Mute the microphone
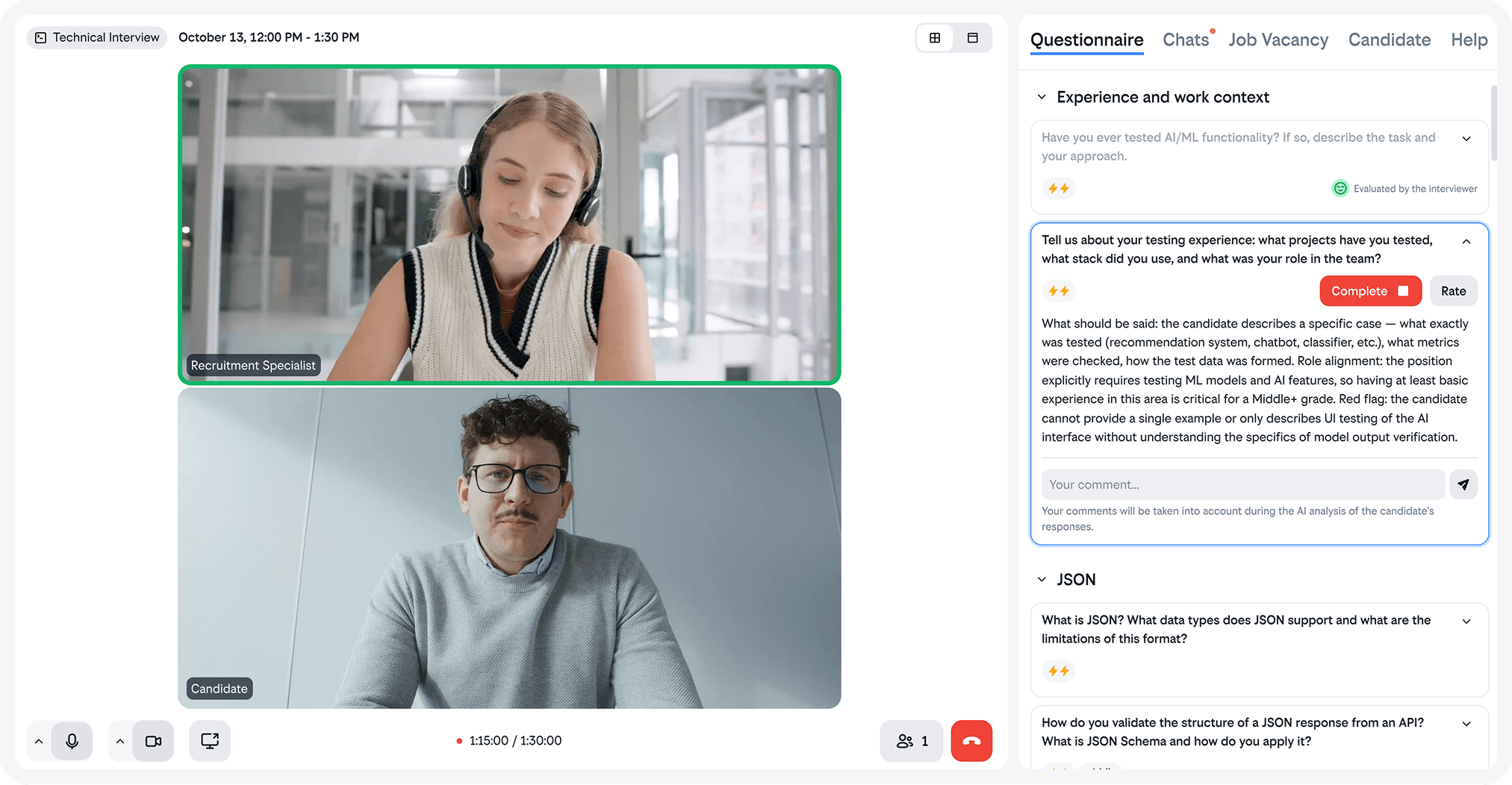 point(72,741)
